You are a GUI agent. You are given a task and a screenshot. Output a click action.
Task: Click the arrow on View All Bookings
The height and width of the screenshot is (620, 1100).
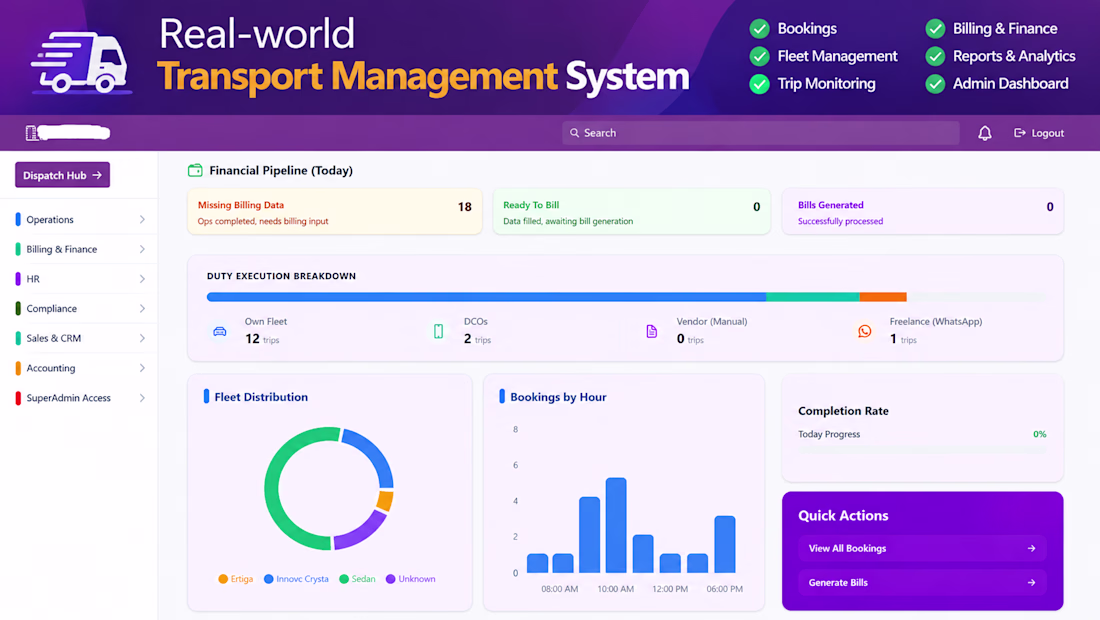[x=1031, y=548]
